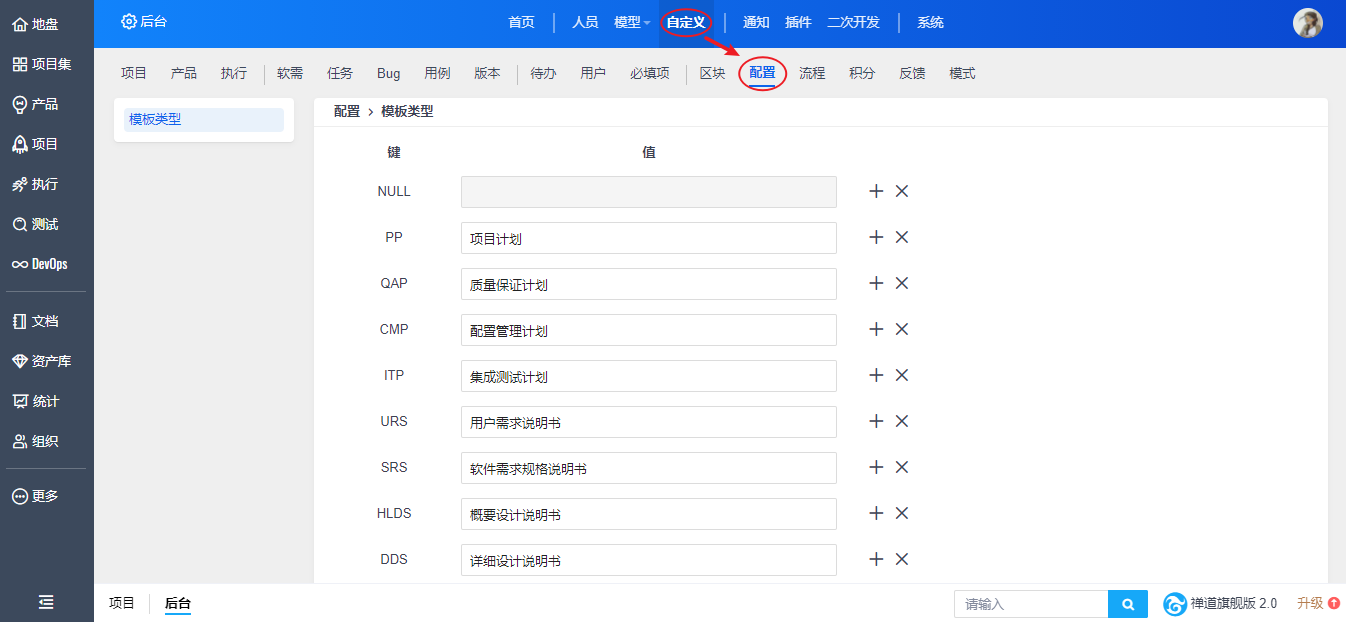Image resolution: width=1346 pixels, height=622 pixels.
Task: Click the search magnifier button
Action: (x=1128, y=604)
